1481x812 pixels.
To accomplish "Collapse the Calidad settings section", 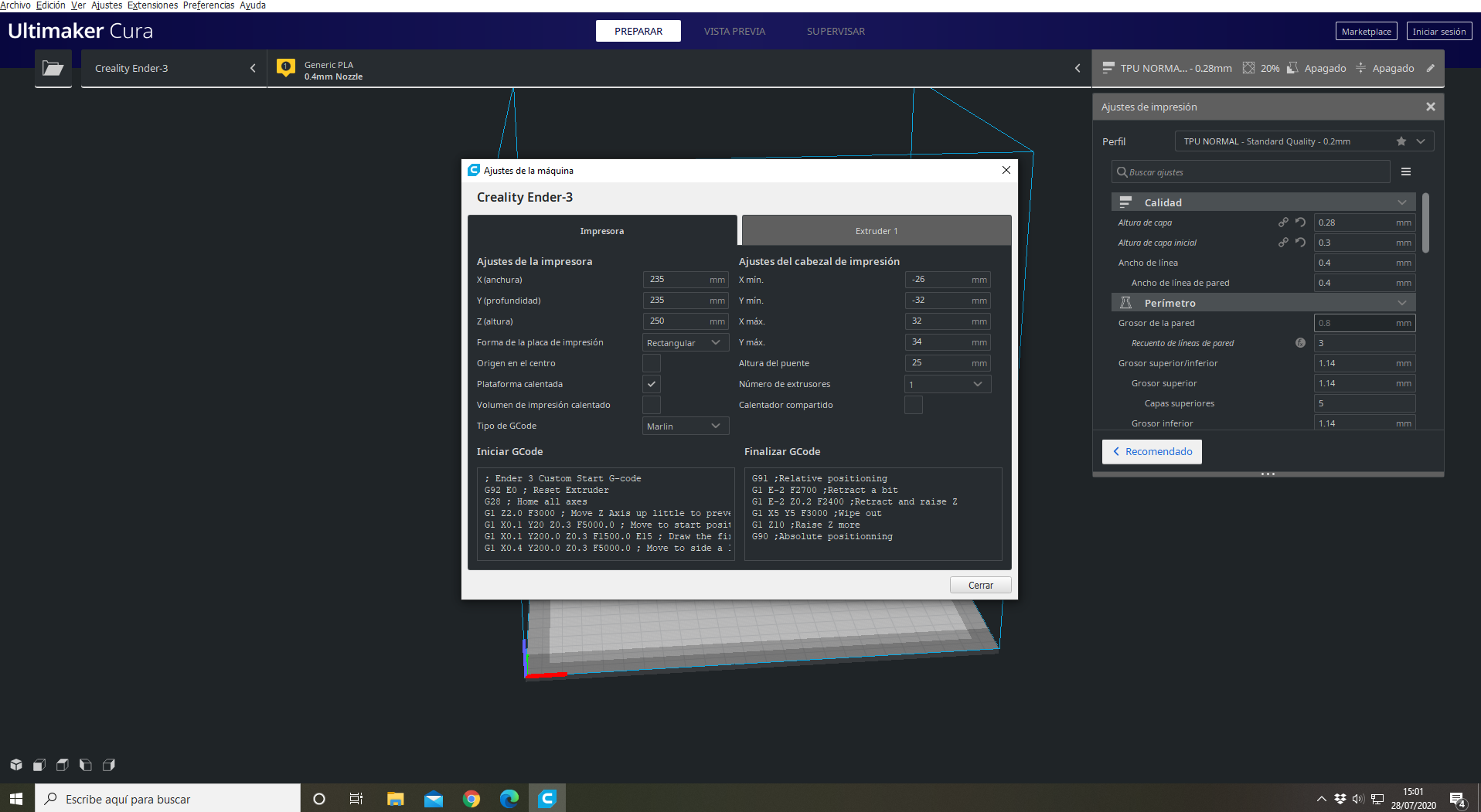I will (1263, 202).
